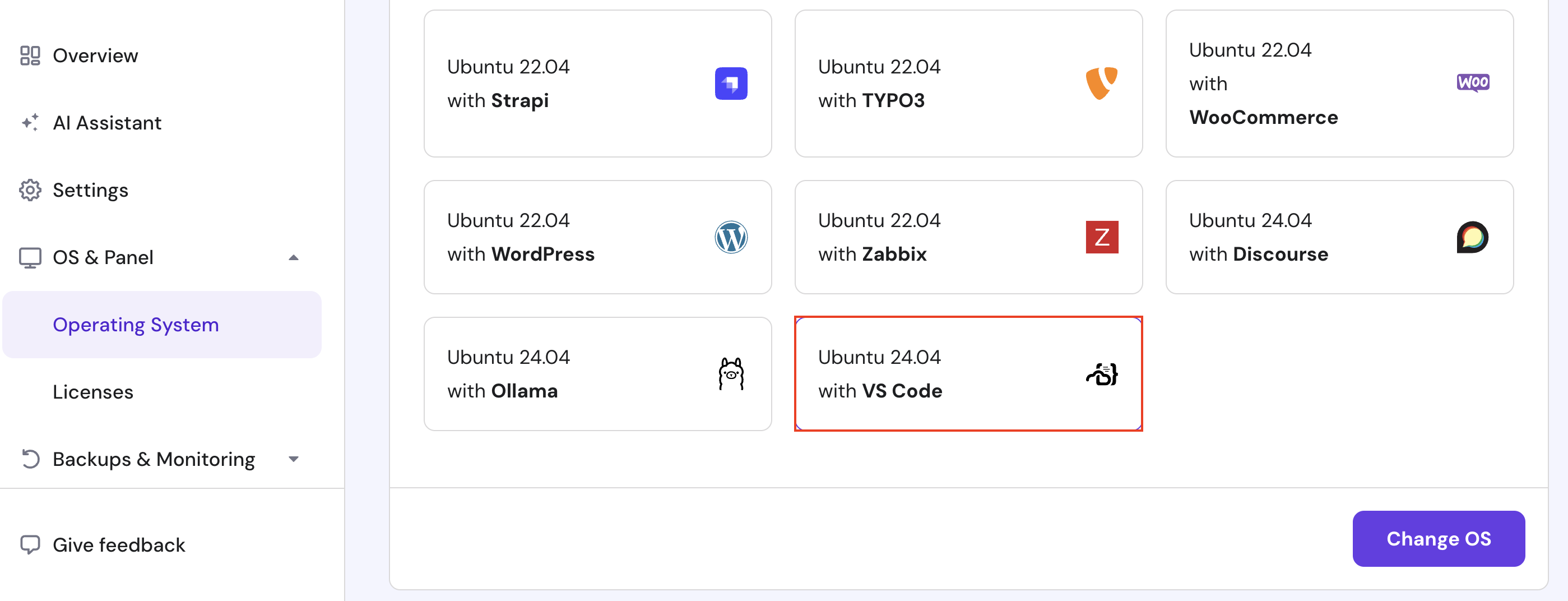The height and width of the screenshot is (601, 1568).
Task: Click the red Zabbix Z icon
Action: tap(1101, 237)
